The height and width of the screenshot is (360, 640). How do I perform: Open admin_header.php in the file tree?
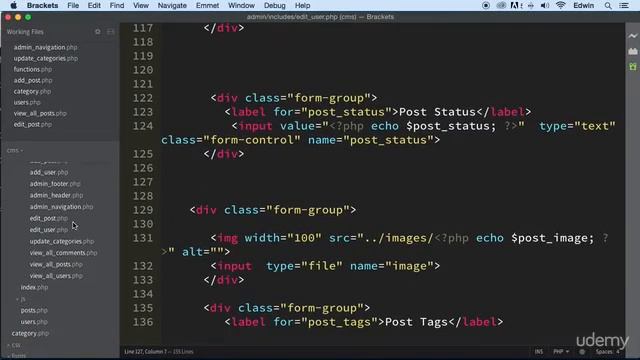(x=56, y=195)
